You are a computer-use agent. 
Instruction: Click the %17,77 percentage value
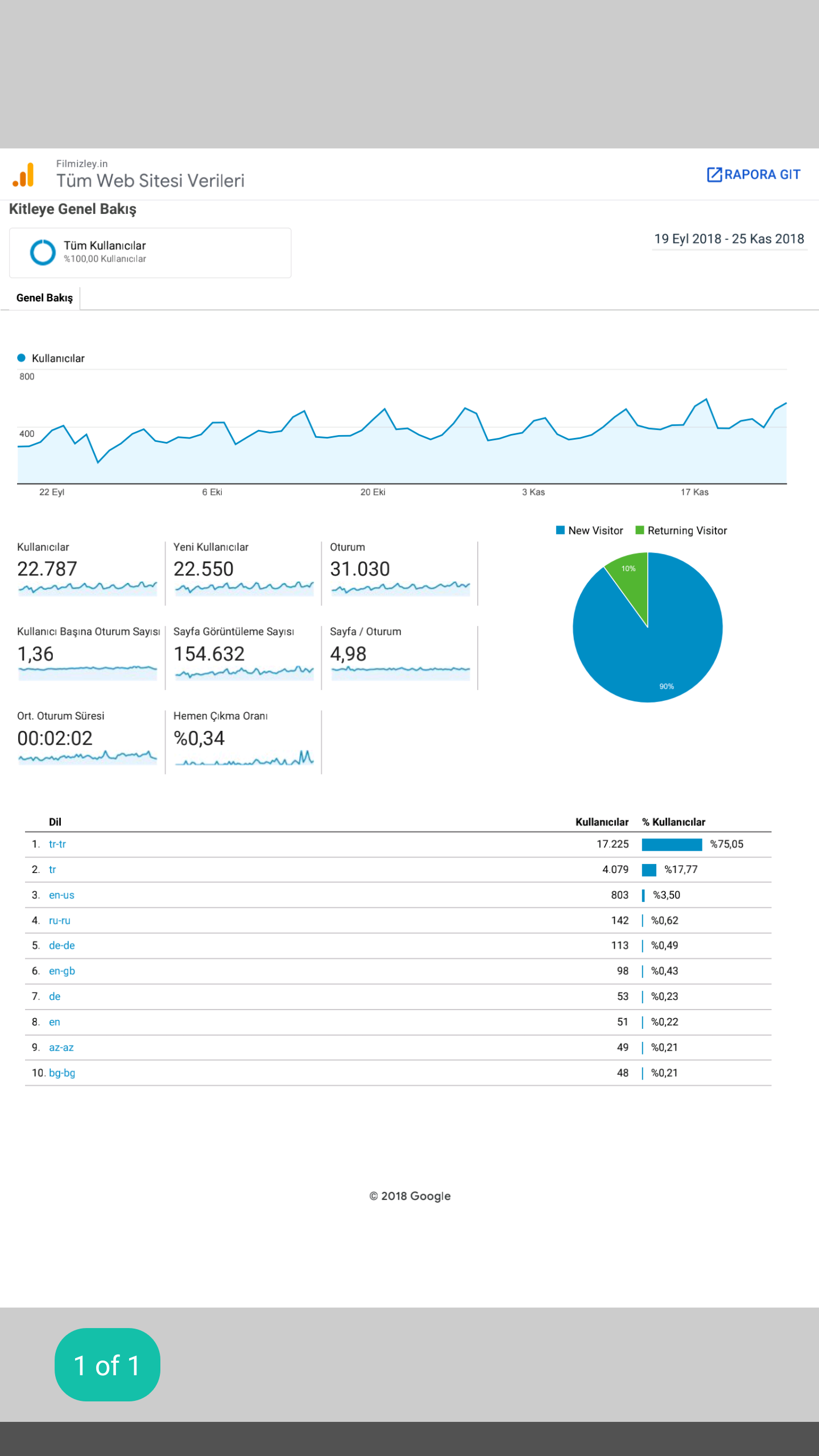(681, 870)
